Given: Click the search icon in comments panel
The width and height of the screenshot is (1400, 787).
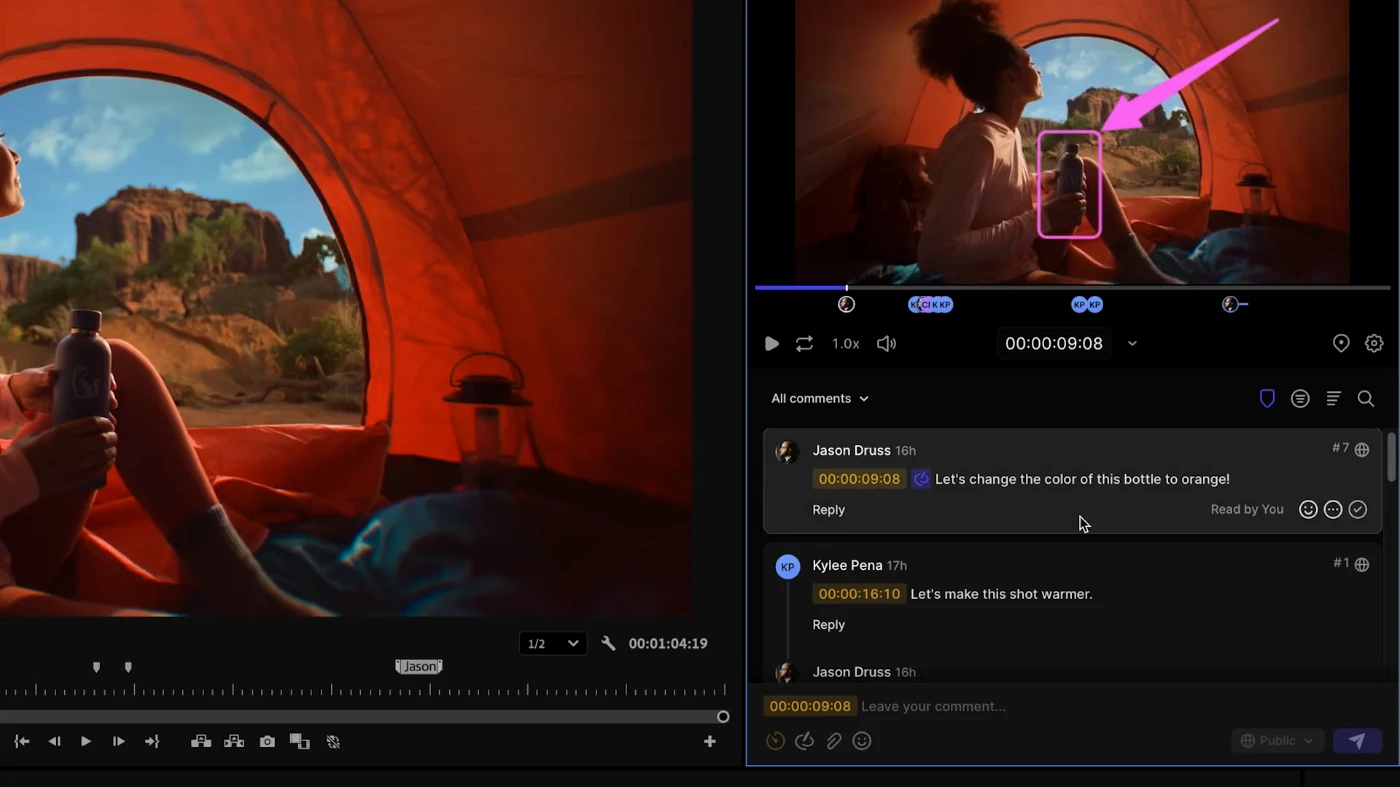Looking at the screenshot, I should [x=1365, y=399].
